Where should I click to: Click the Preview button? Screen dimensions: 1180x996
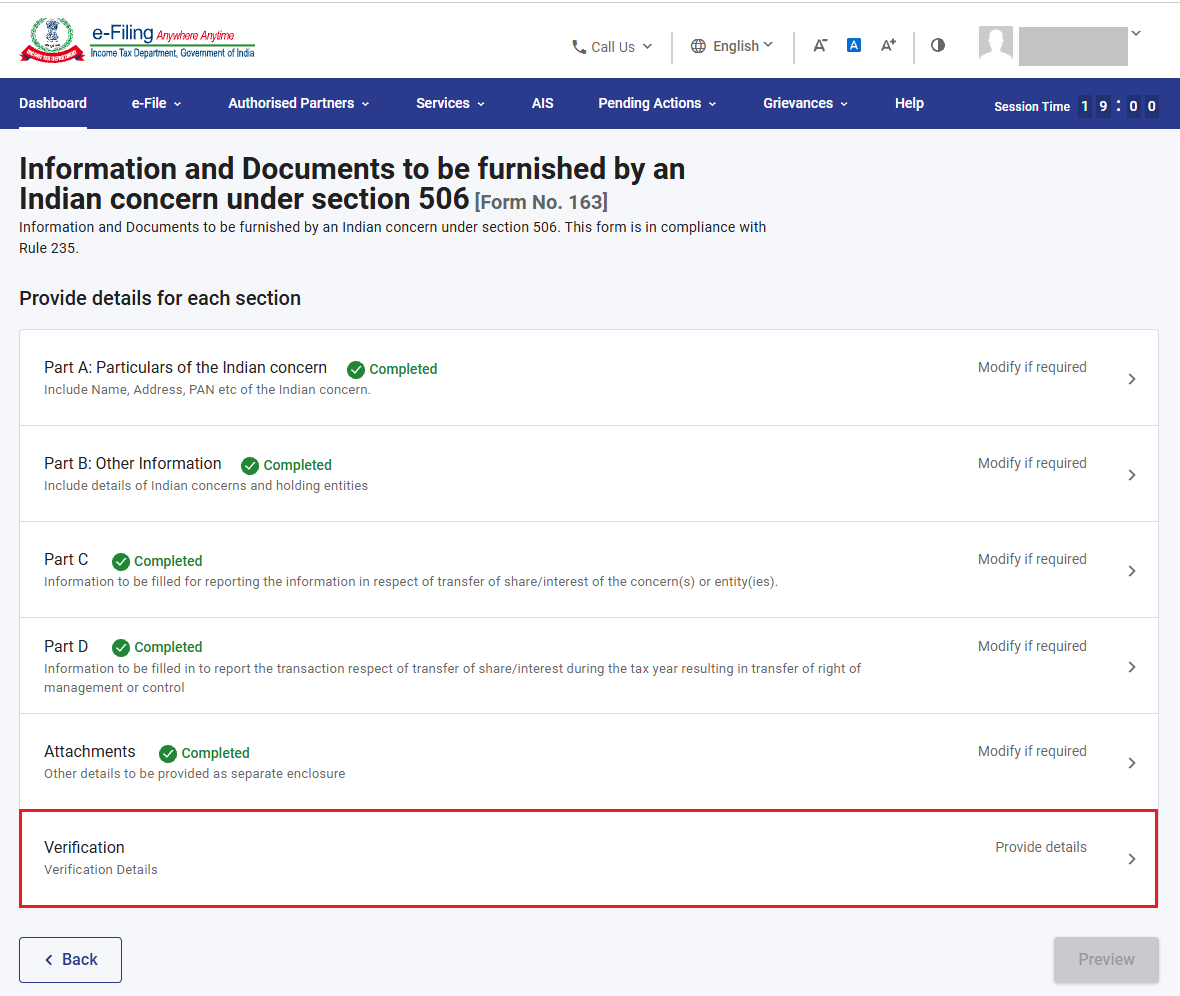pyautogui.click(x=1106, y=960)
